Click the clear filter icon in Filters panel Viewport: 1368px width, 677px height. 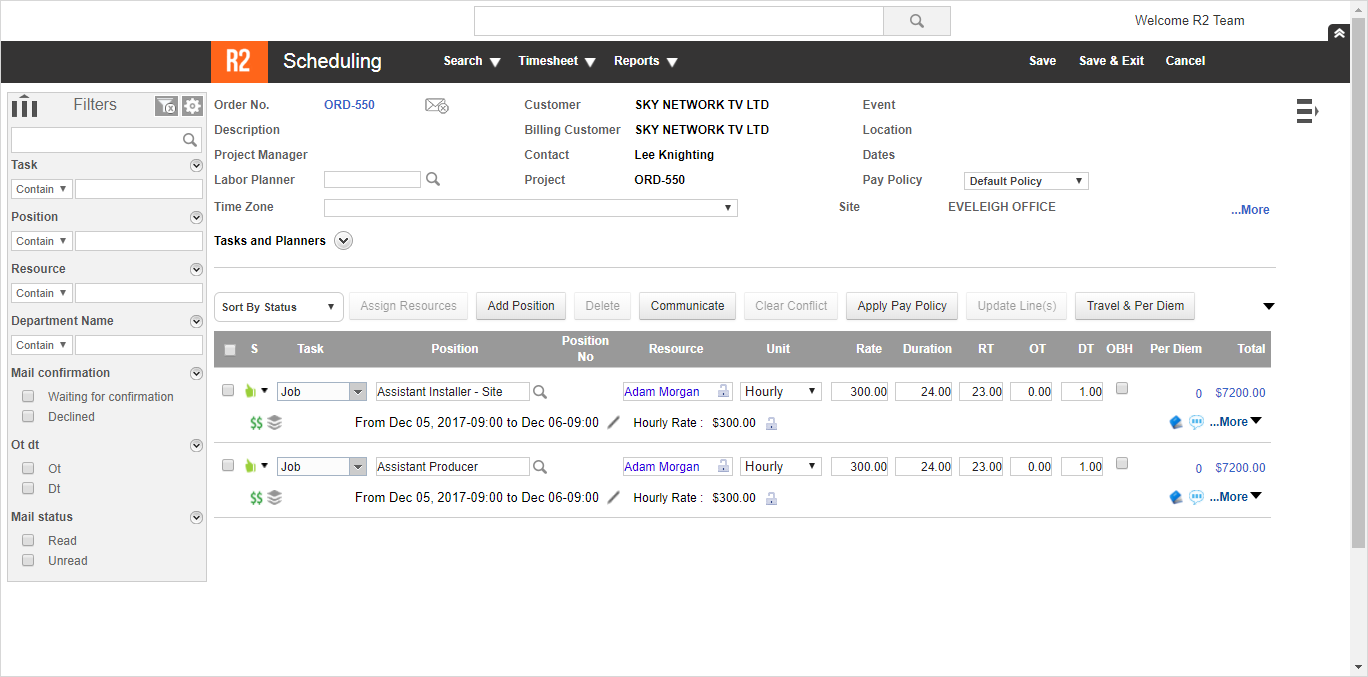coord(167,105)
